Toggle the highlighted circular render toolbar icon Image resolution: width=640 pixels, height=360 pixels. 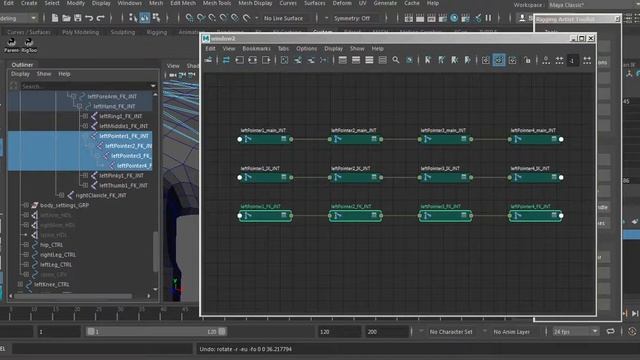(x=454, y=18)
